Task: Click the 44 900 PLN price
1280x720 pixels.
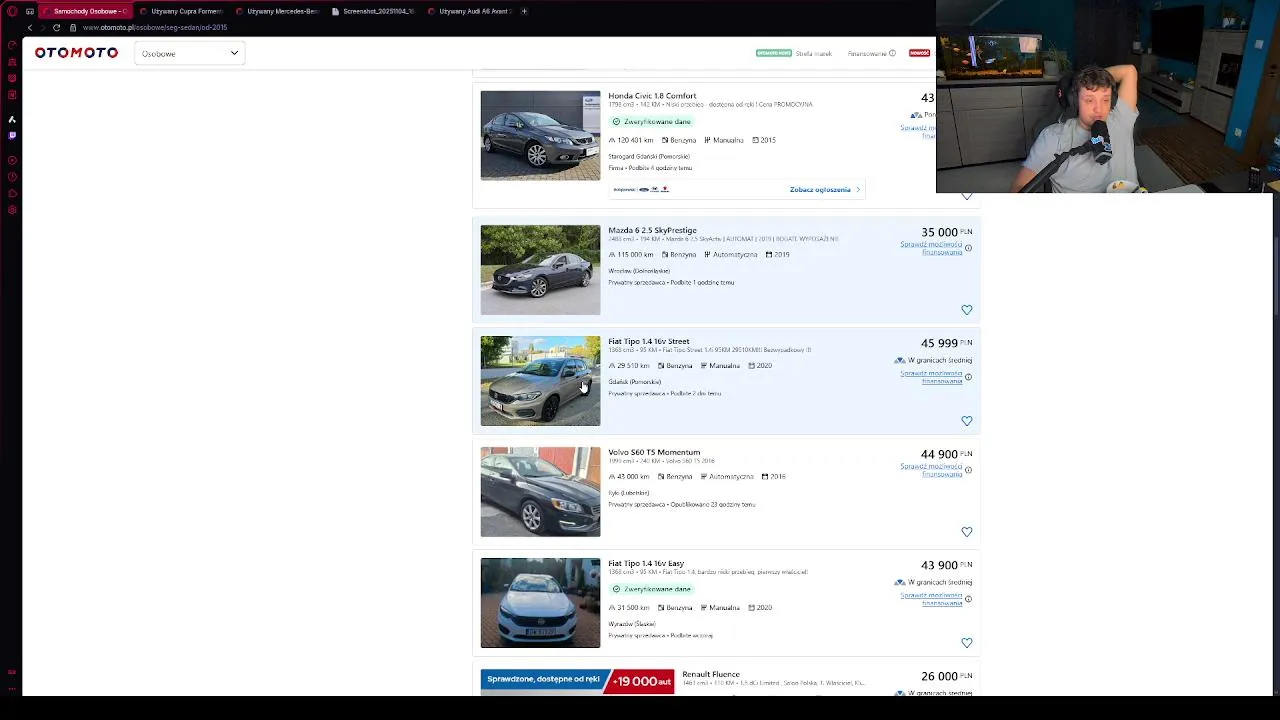Action: [x=946, y=454]
